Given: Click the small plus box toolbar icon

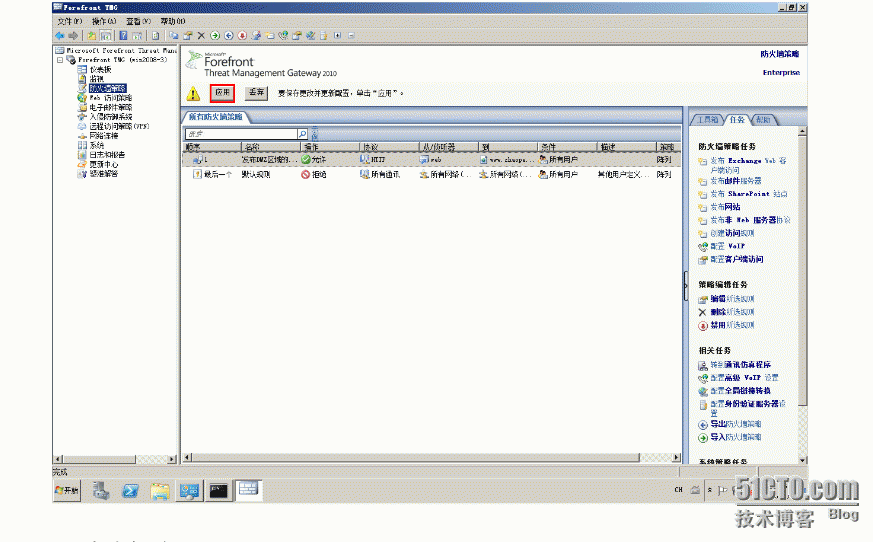Looking at the screenshot, I should [337, 35].
